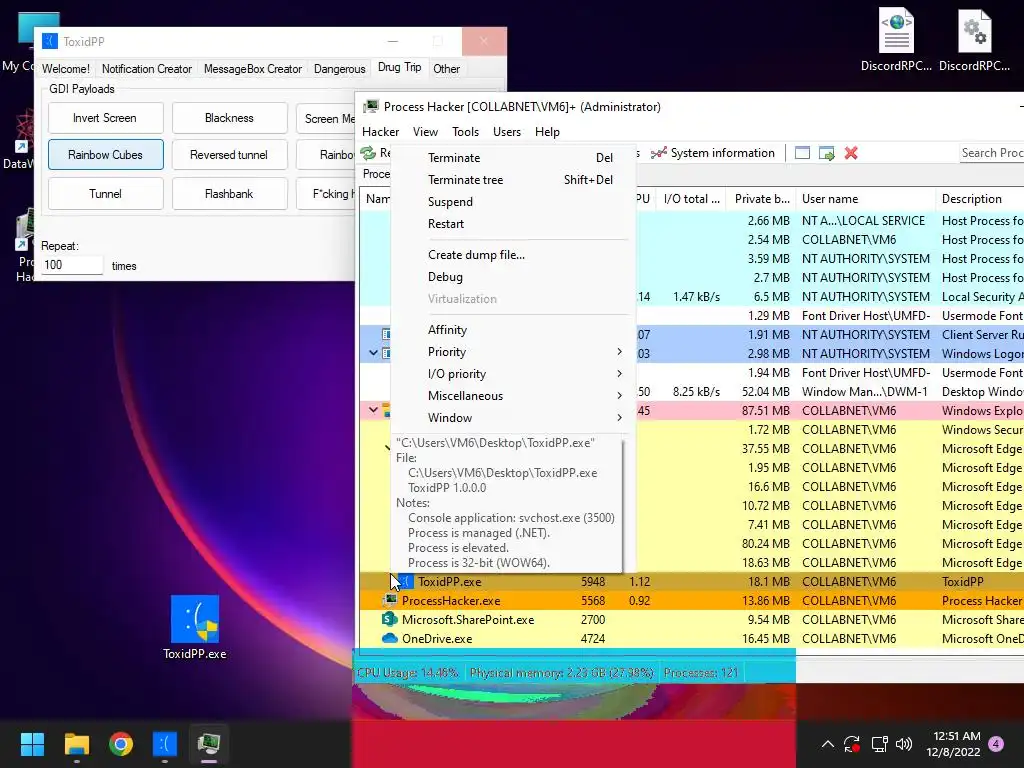
Task: Click the red X terminate window icon
Action: (x=851, y=153)
